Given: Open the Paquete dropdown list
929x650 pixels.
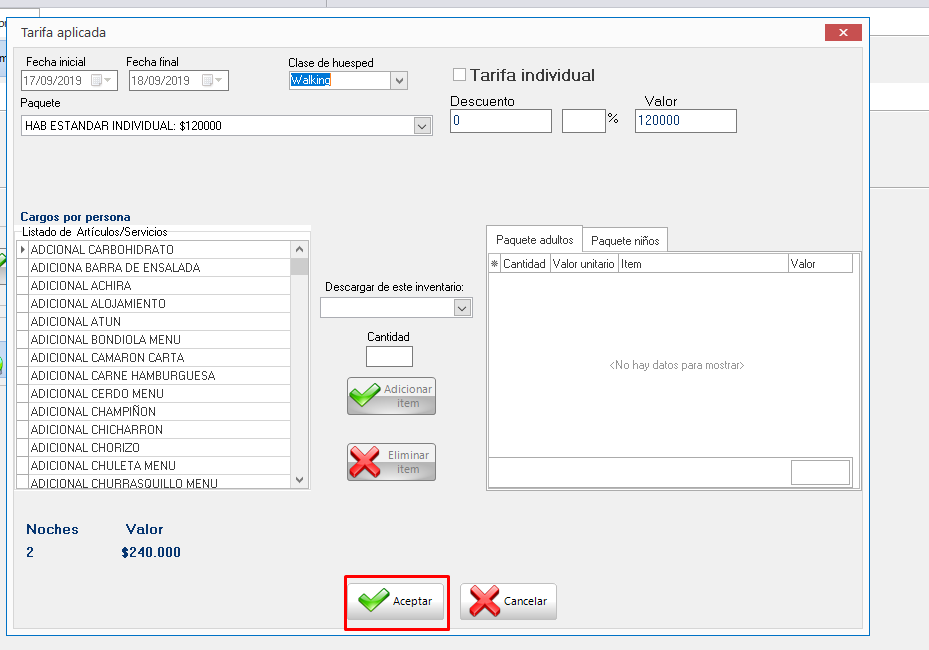Looking at the screenshot, I should 422,126.
